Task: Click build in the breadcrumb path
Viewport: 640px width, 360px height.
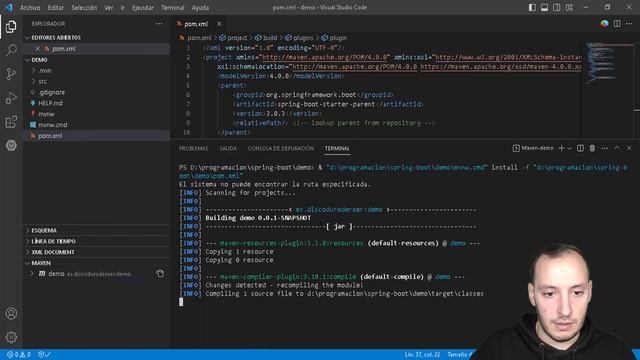Action: [266, 38]
